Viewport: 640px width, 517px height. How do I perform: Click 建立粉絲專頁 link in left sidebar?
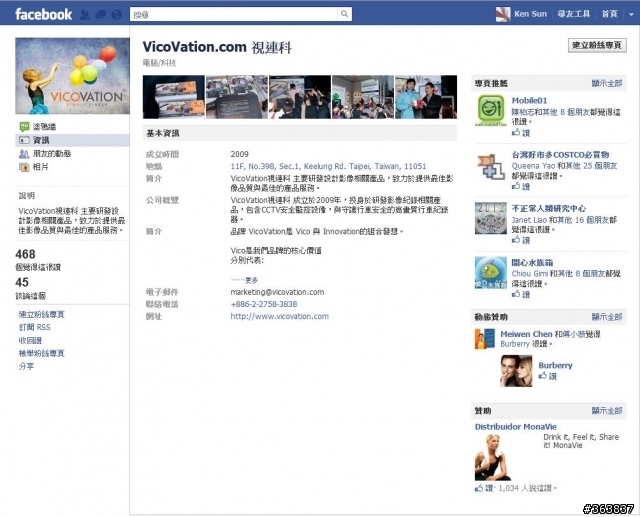pyautogui.click(x=42, y=314)
